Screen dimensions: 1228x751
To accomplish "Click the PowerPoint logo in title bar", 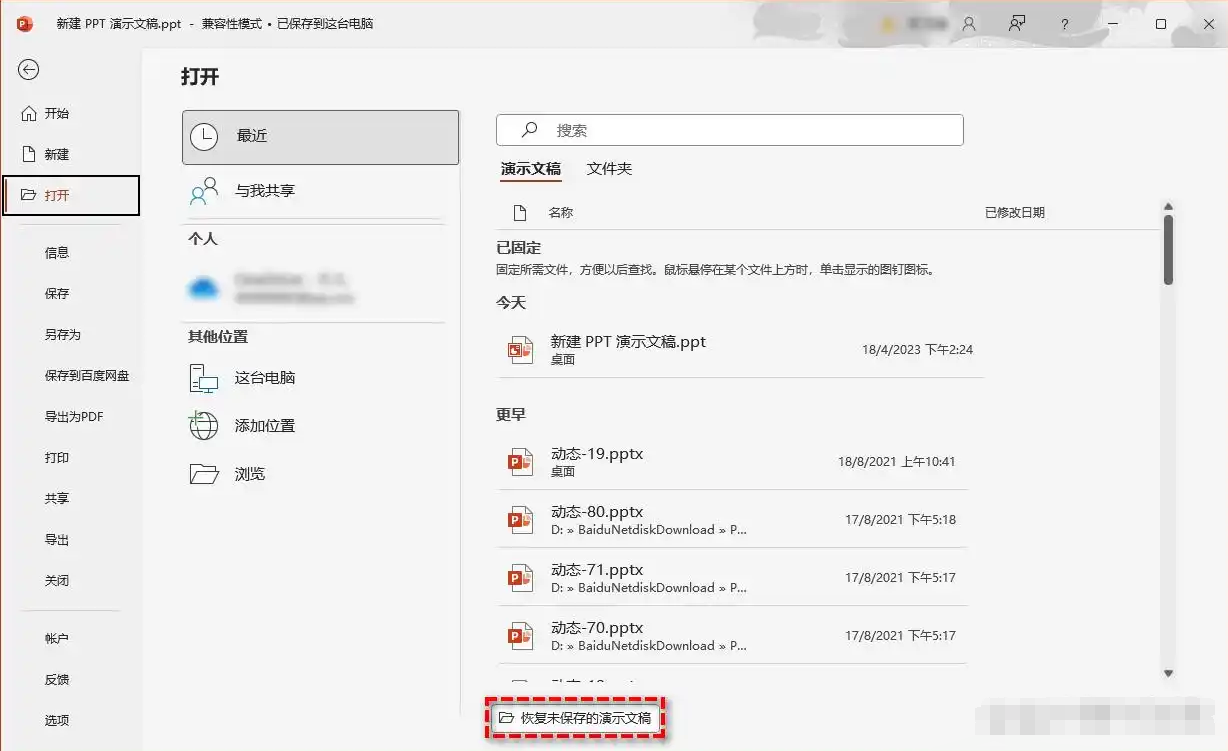I will coord(25,23).
